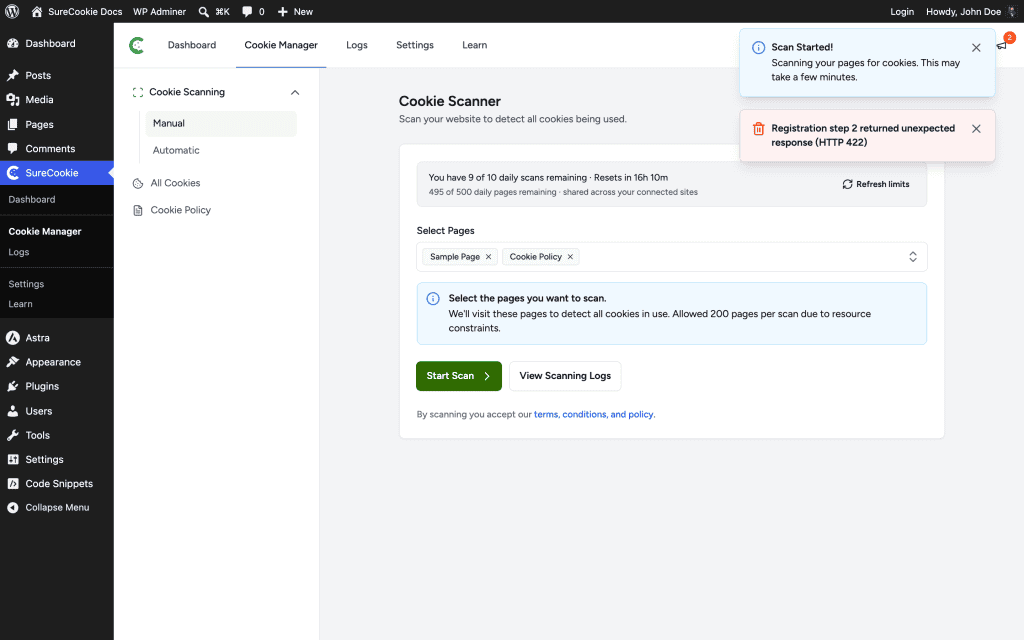Click the Refresh limits button
The image size is (1024, 640).
pyautogui.click(x=876, y=184)
